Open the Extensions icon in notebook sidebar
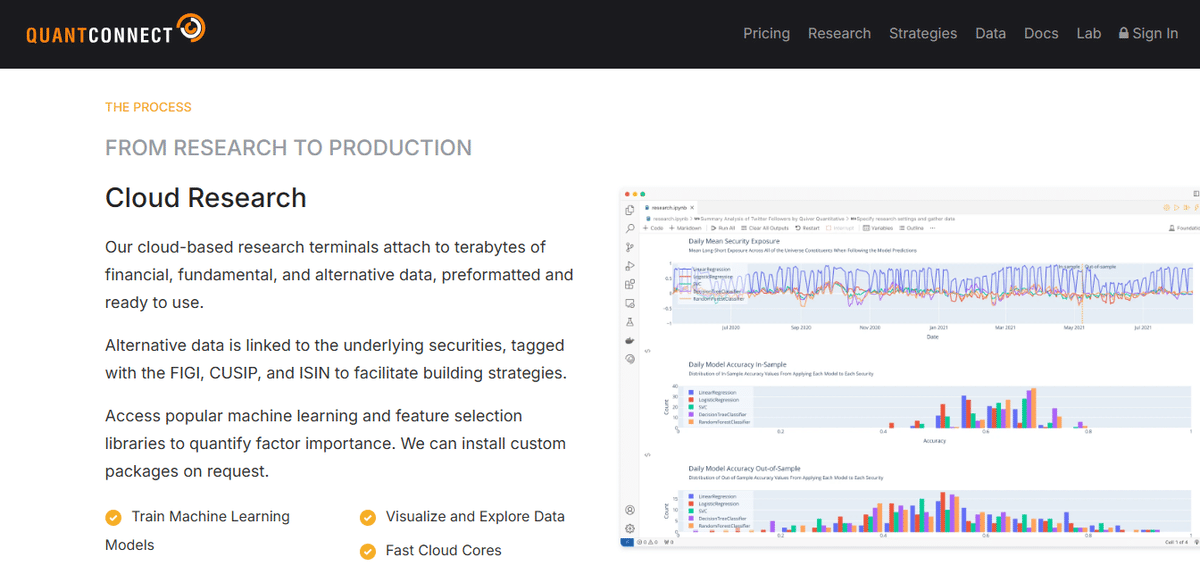Image resolution: width=1200 pixels, height=565 pixels. 630,284
